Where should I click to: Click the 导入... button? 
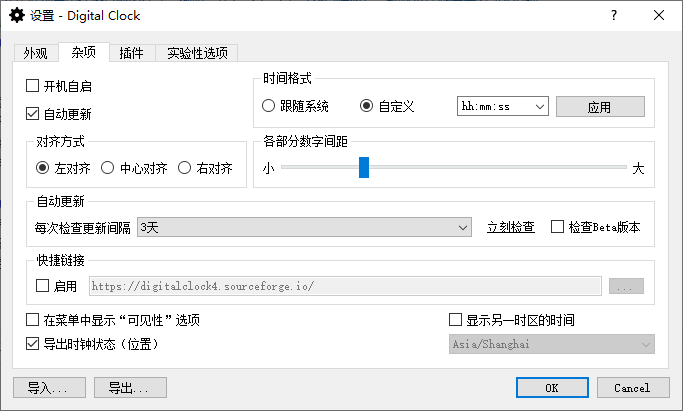(49, 387)
